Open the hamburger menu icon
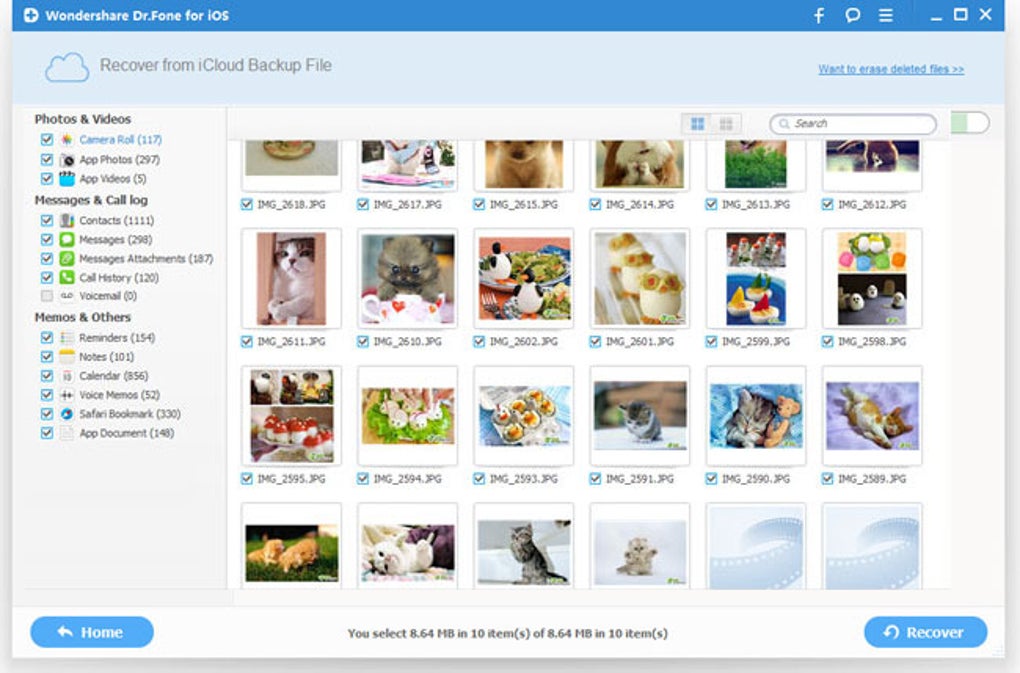The width and height of the screenshot is (1020, 673). 884,15
